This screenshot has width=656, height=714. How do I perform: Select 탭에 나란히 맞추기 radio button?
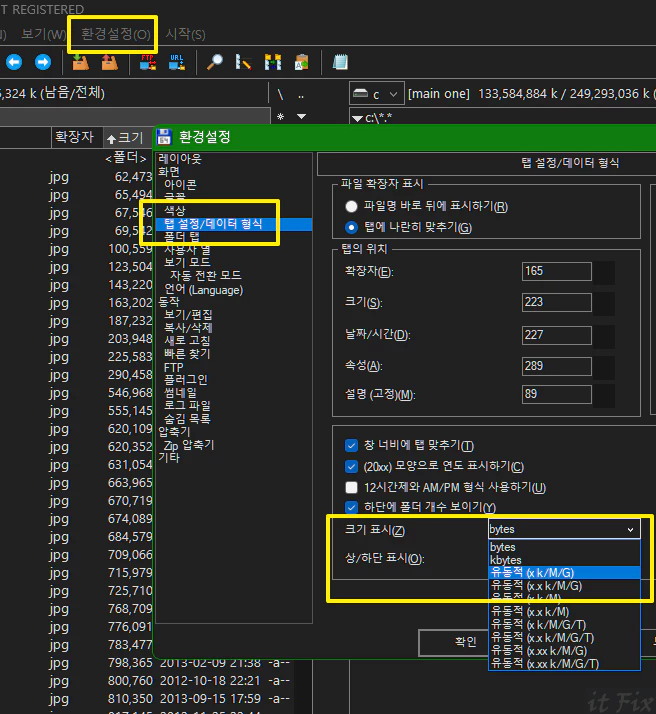coord(351,227)
